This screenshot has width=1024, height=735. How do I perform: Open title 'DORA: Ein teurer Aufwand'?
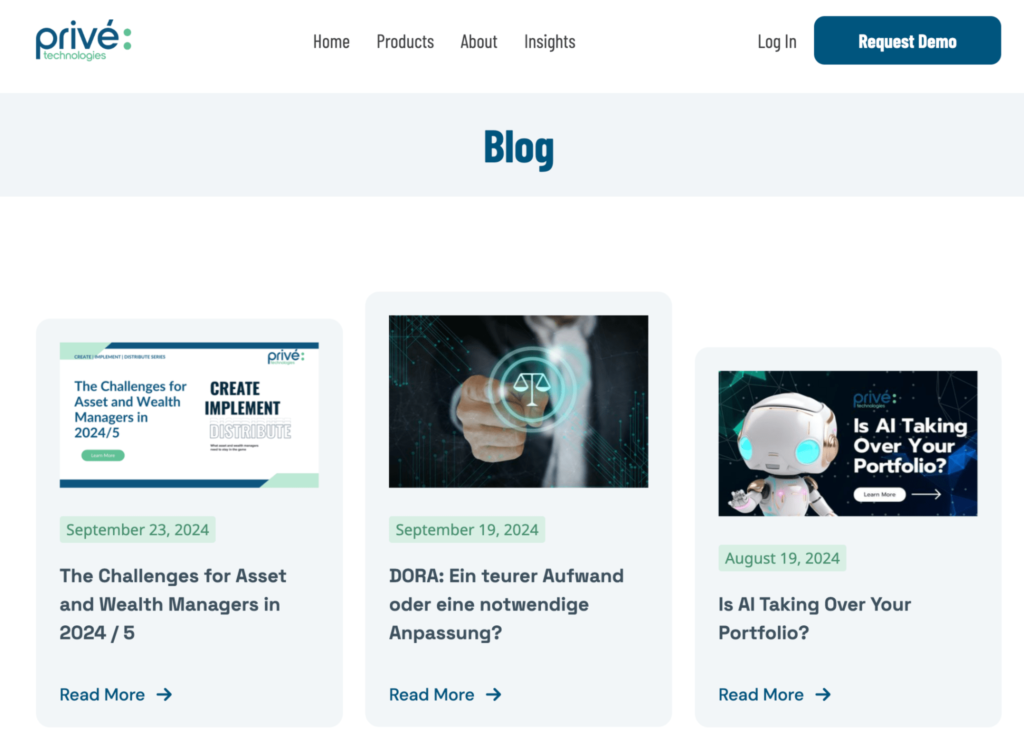(x=507, y=604)
